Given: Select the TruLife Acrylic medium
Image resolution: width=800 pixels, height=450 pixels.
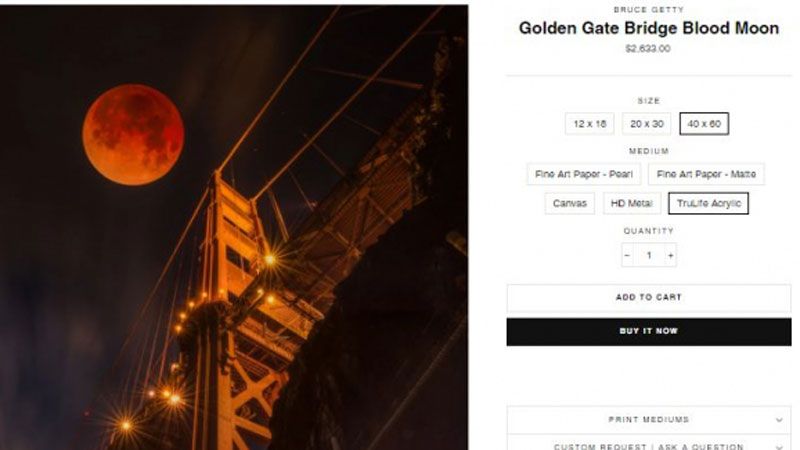Looking at the screenshot, I should tap(709, 203).
